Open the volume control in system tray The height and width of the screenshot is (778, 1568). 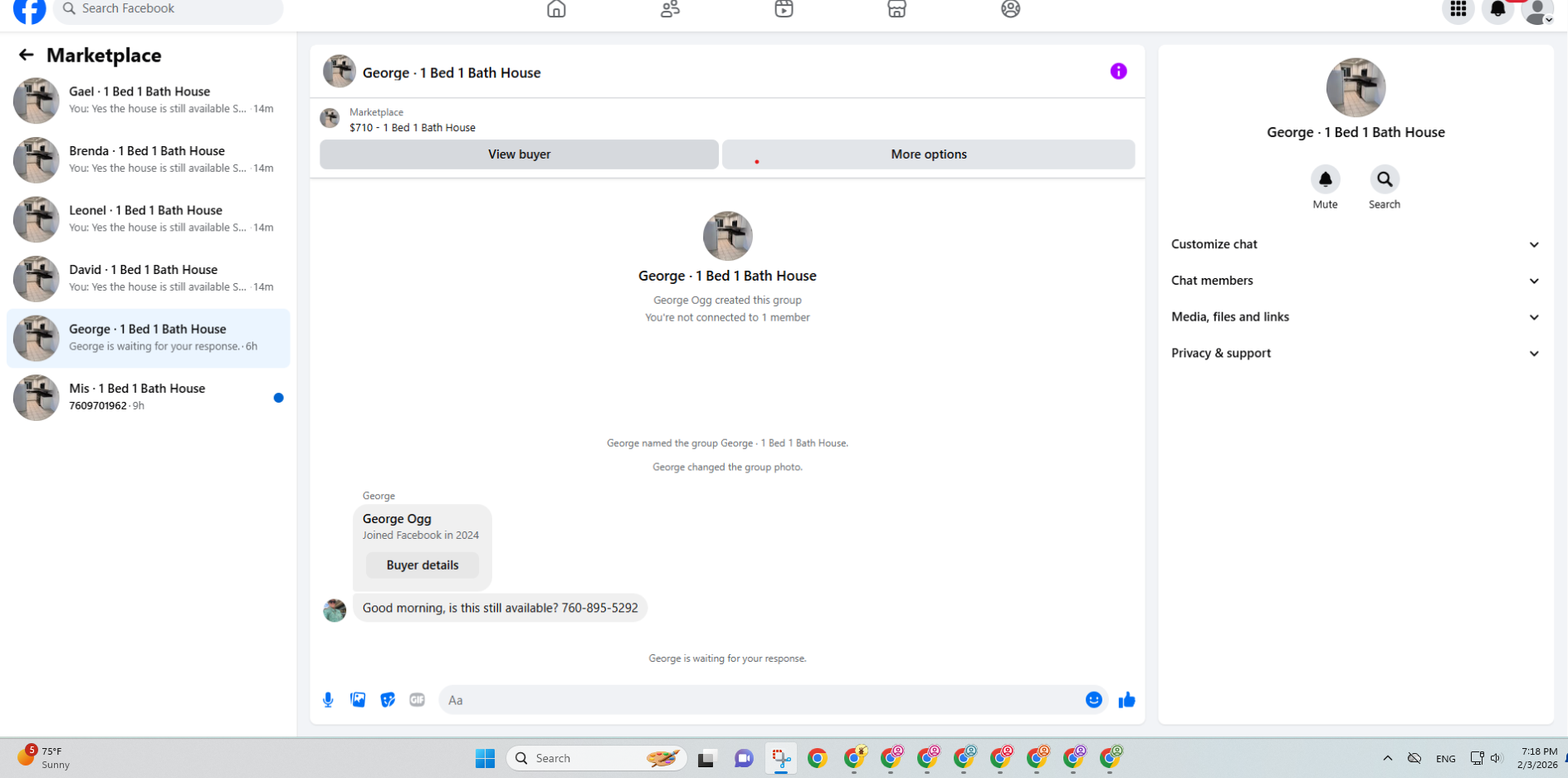click(x=1496, y=758)
